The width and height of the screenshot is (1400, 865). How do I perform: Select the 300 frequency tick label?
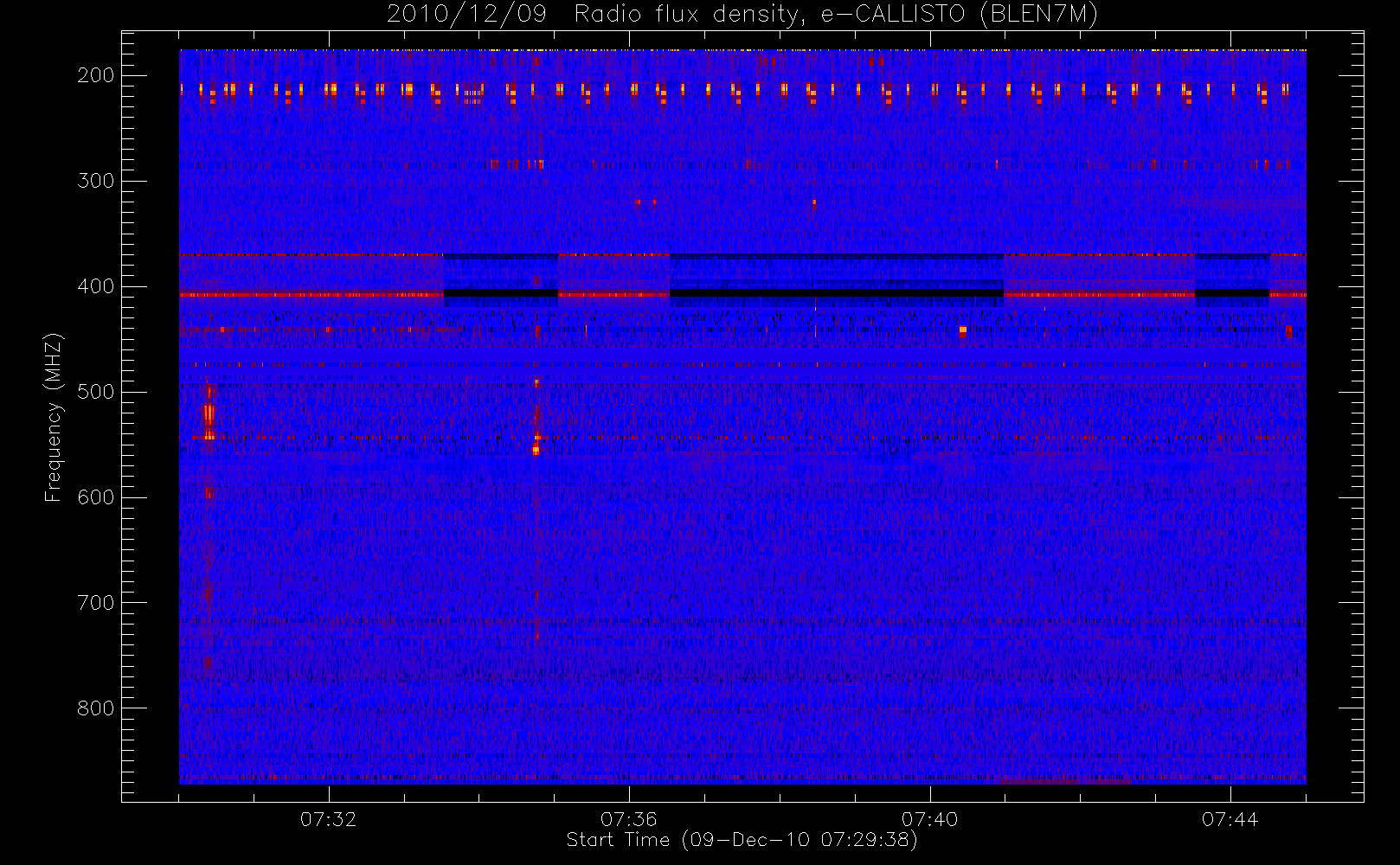click(96, 181)
